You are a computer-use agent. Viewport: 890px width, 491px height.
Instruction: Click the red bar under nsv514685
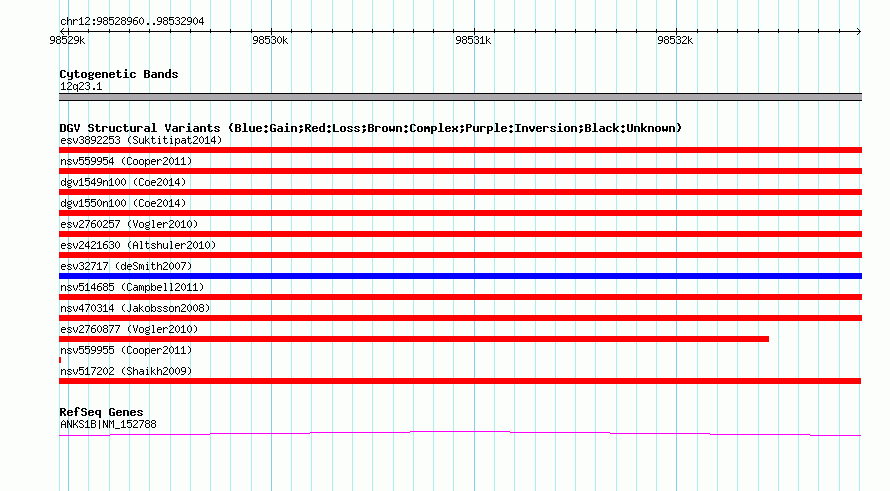(460, 297)
